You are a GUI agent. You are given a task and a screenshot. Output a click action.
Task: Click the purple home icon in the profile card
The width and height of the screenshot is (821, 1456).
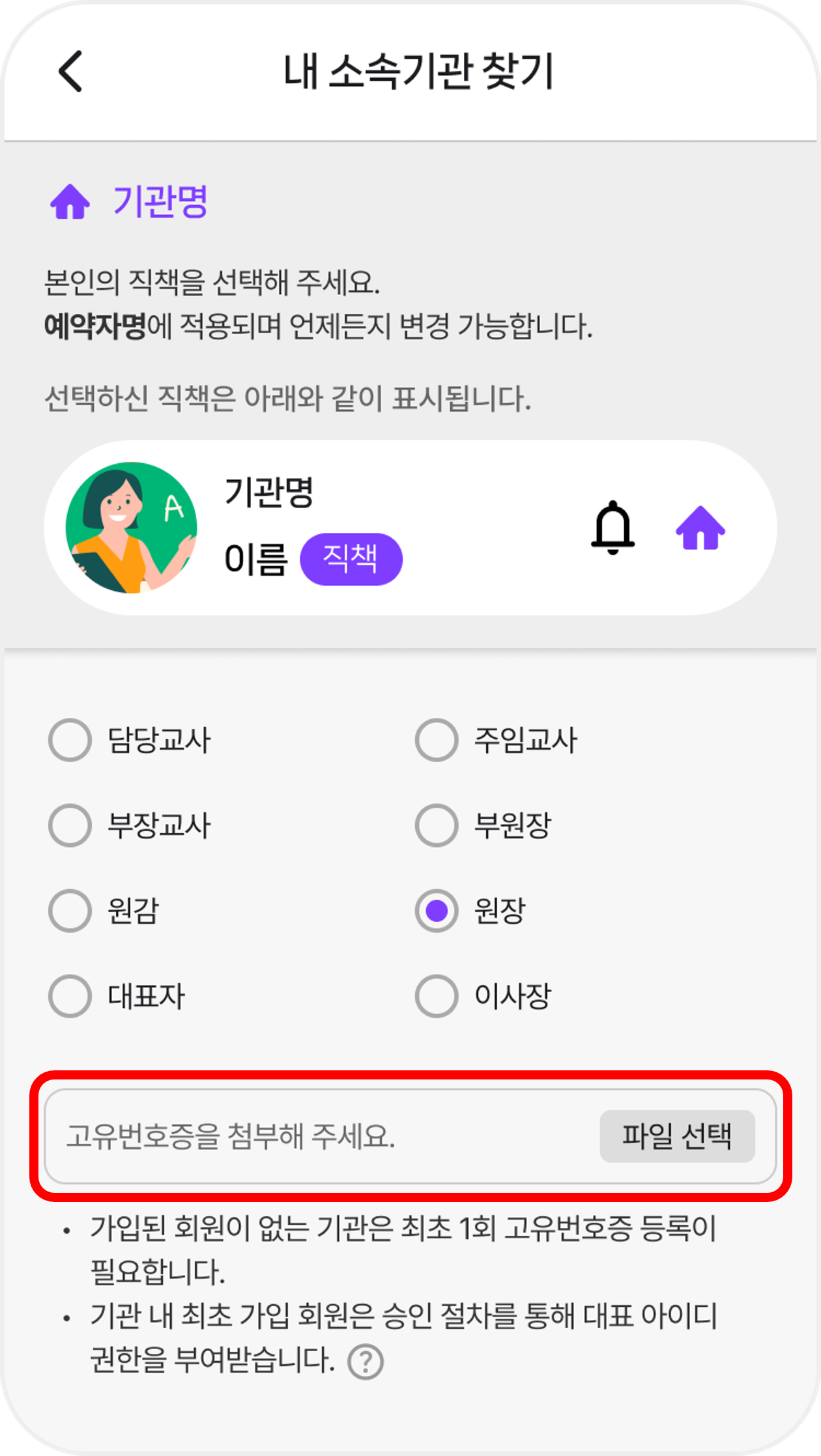point(700,528)
